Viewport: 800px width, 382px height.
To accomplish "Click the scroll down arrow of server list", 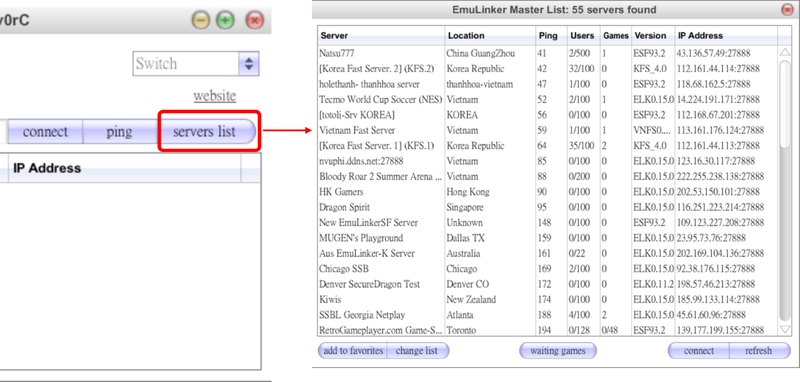I will pos(785,330).
